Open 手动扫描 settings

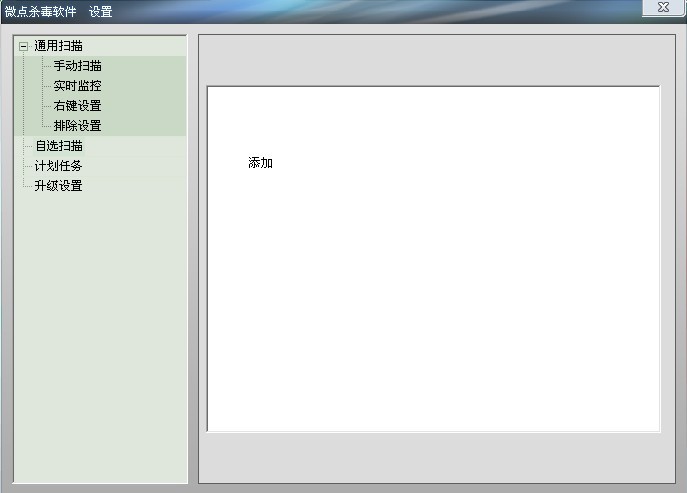(78, 66)
